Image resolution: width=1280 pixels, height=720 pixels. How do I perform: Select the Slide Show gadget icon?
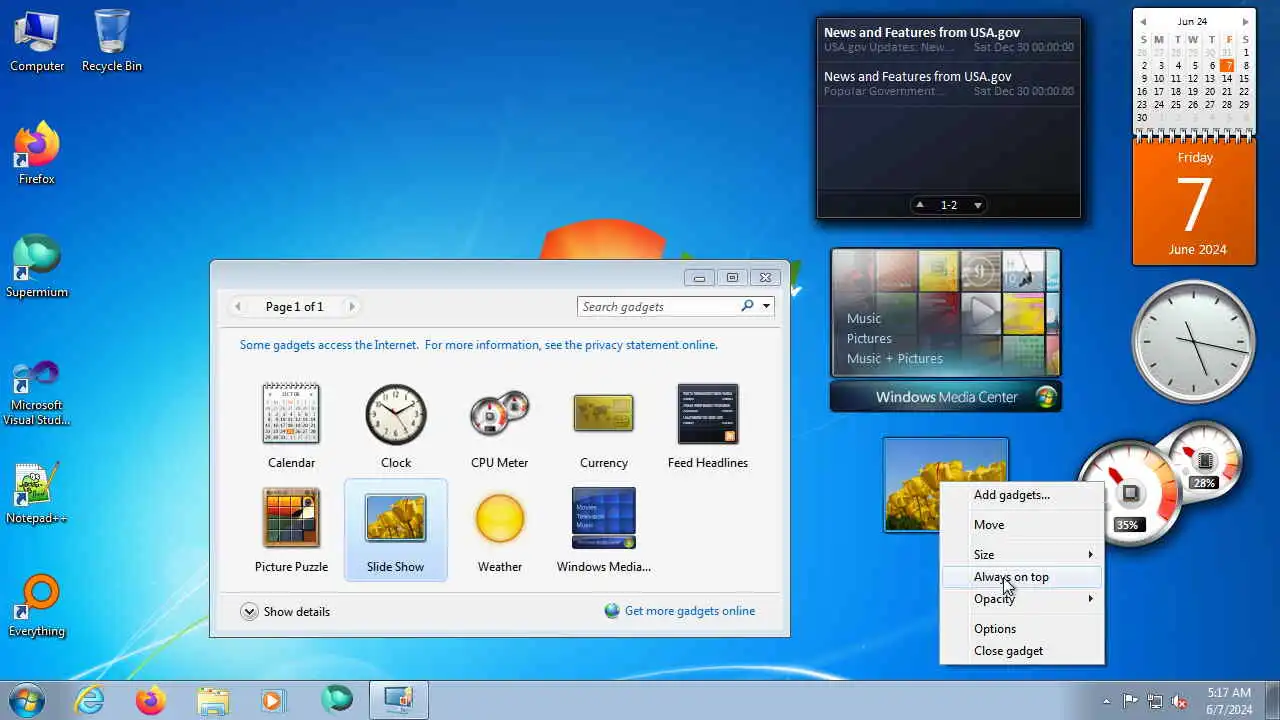pos(396,518)
